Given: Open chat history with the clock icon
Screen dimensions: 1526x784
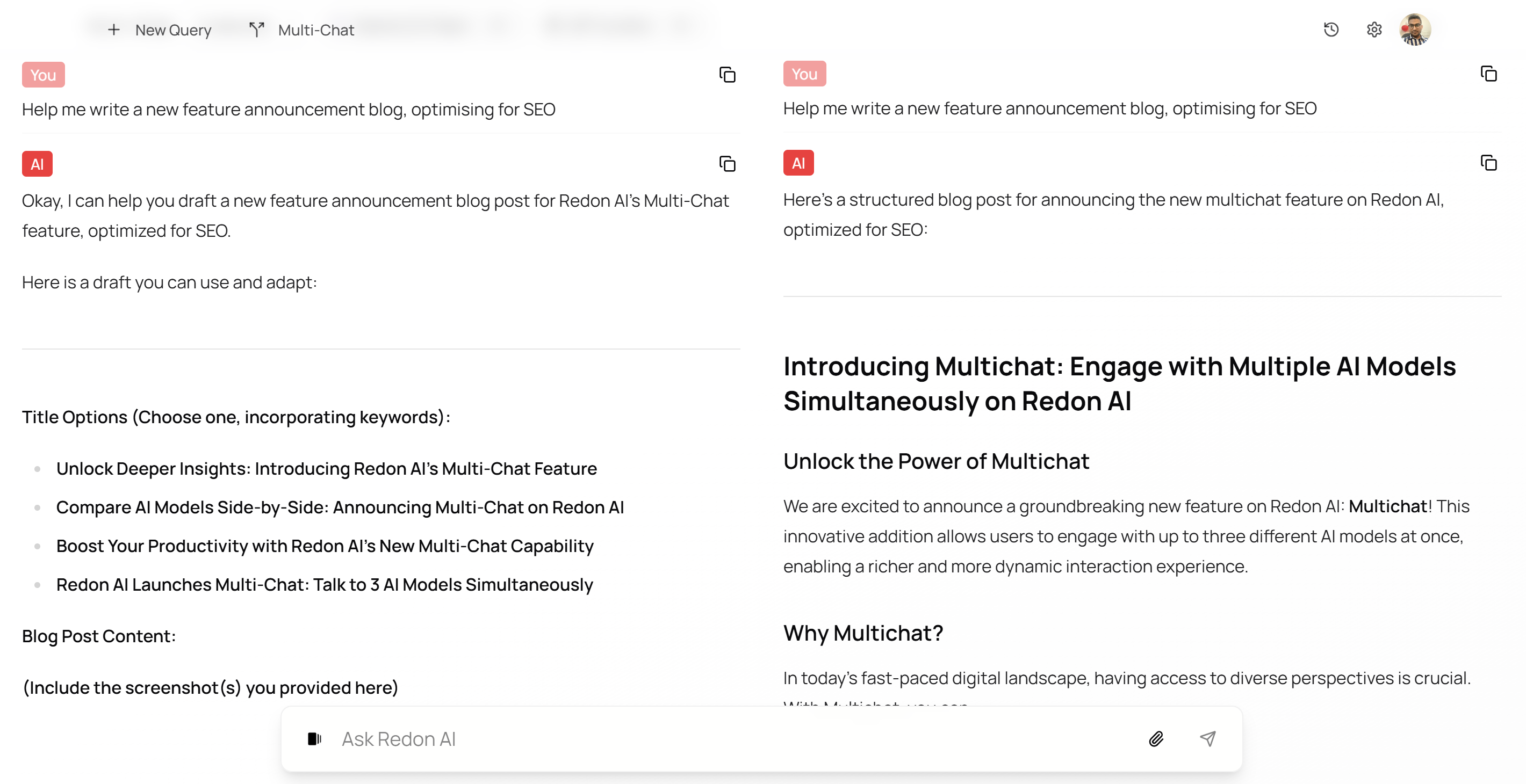Looking at the screenshot, I should coord(1330,30).
